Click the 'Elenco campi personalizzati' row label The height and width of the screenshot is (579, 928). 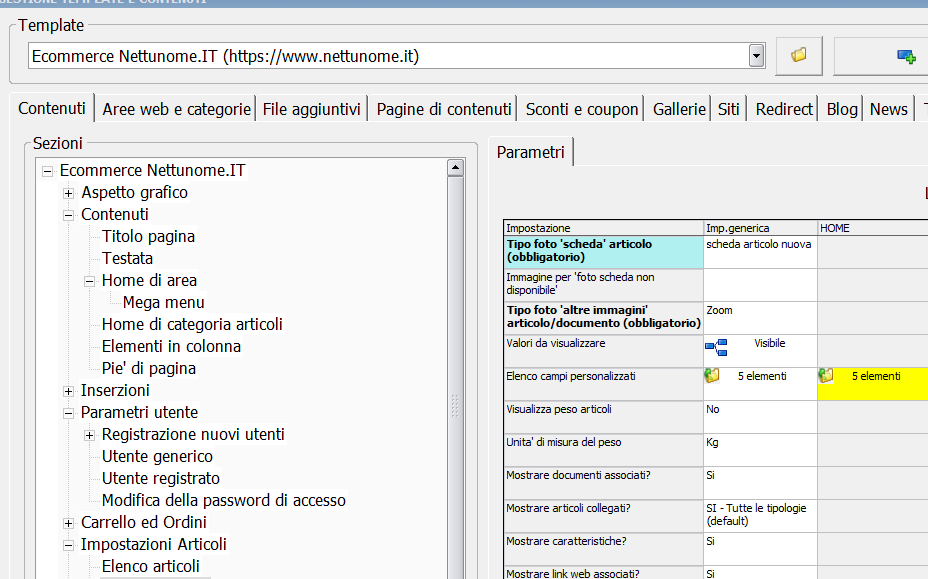point(603,384)
